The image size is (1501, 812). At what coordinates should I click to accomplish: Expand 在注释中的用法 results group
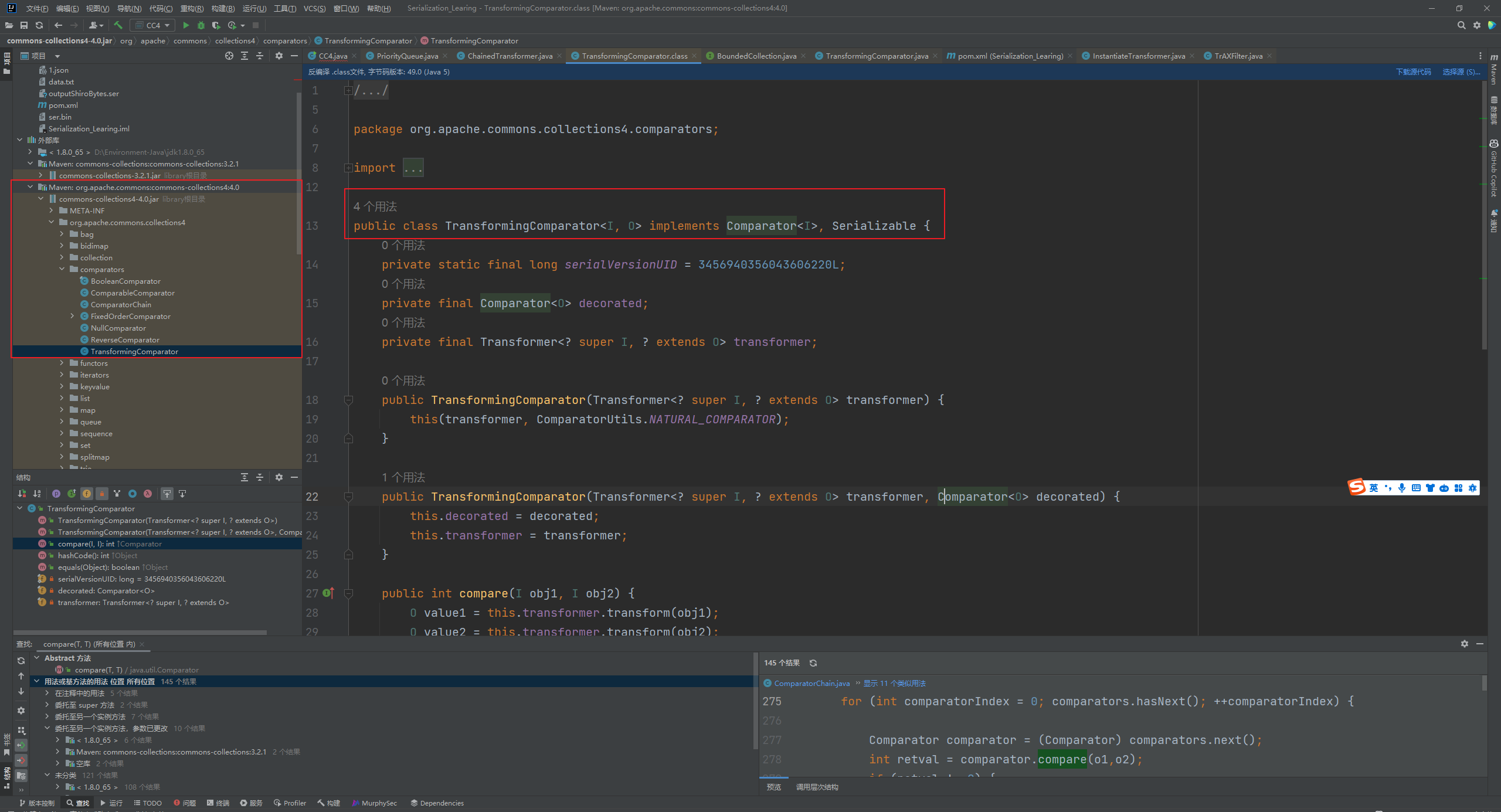point(47,693)
